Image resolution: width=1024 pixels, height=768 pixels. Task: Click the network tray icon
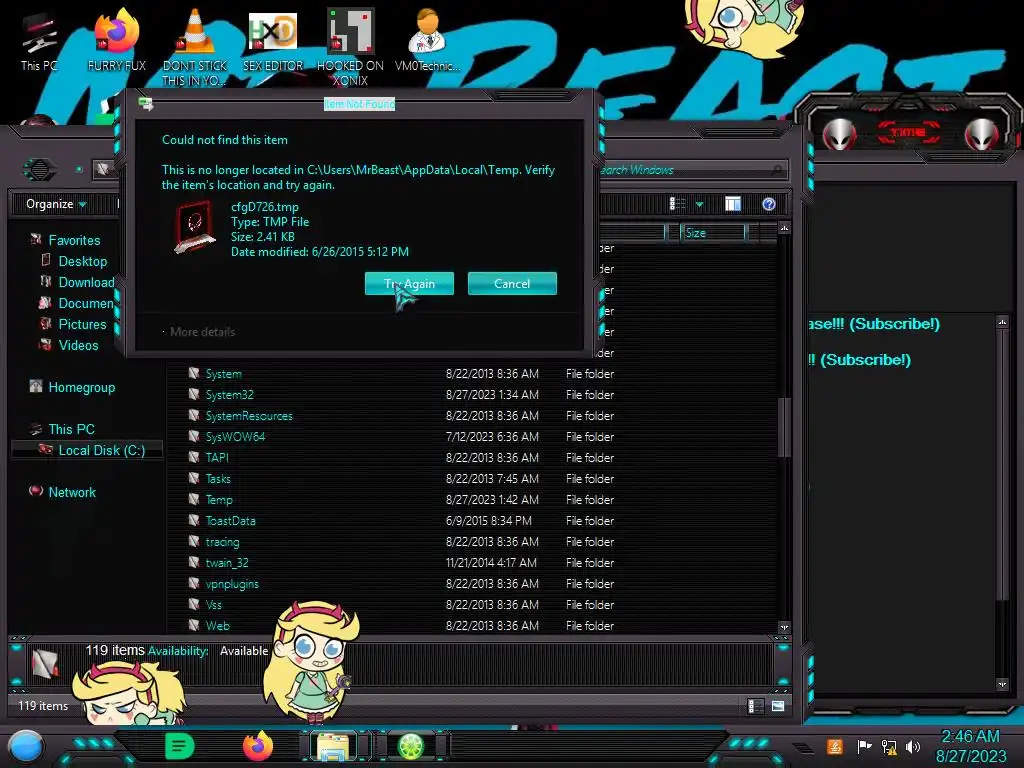point(889,746)
